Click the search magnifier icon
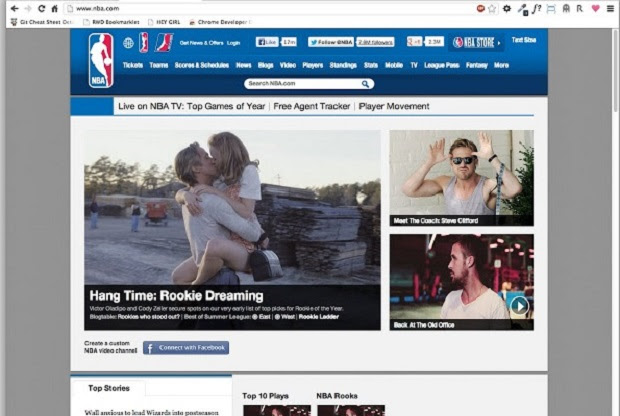This screenshot has width=620, height=416. tap(365, 83)
